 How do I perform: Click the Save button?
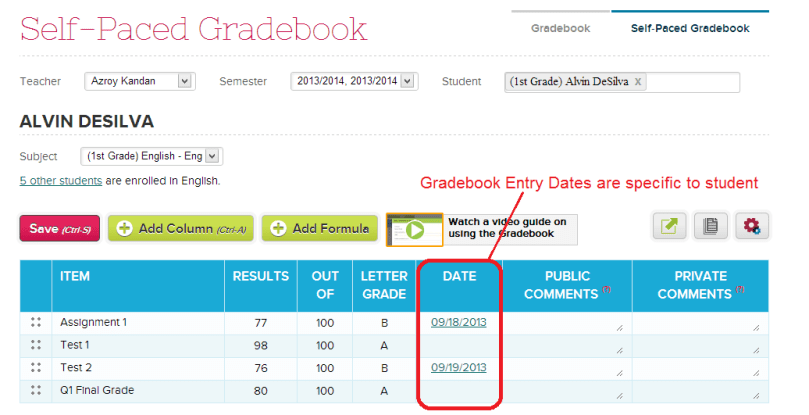(x=60, y=228)
